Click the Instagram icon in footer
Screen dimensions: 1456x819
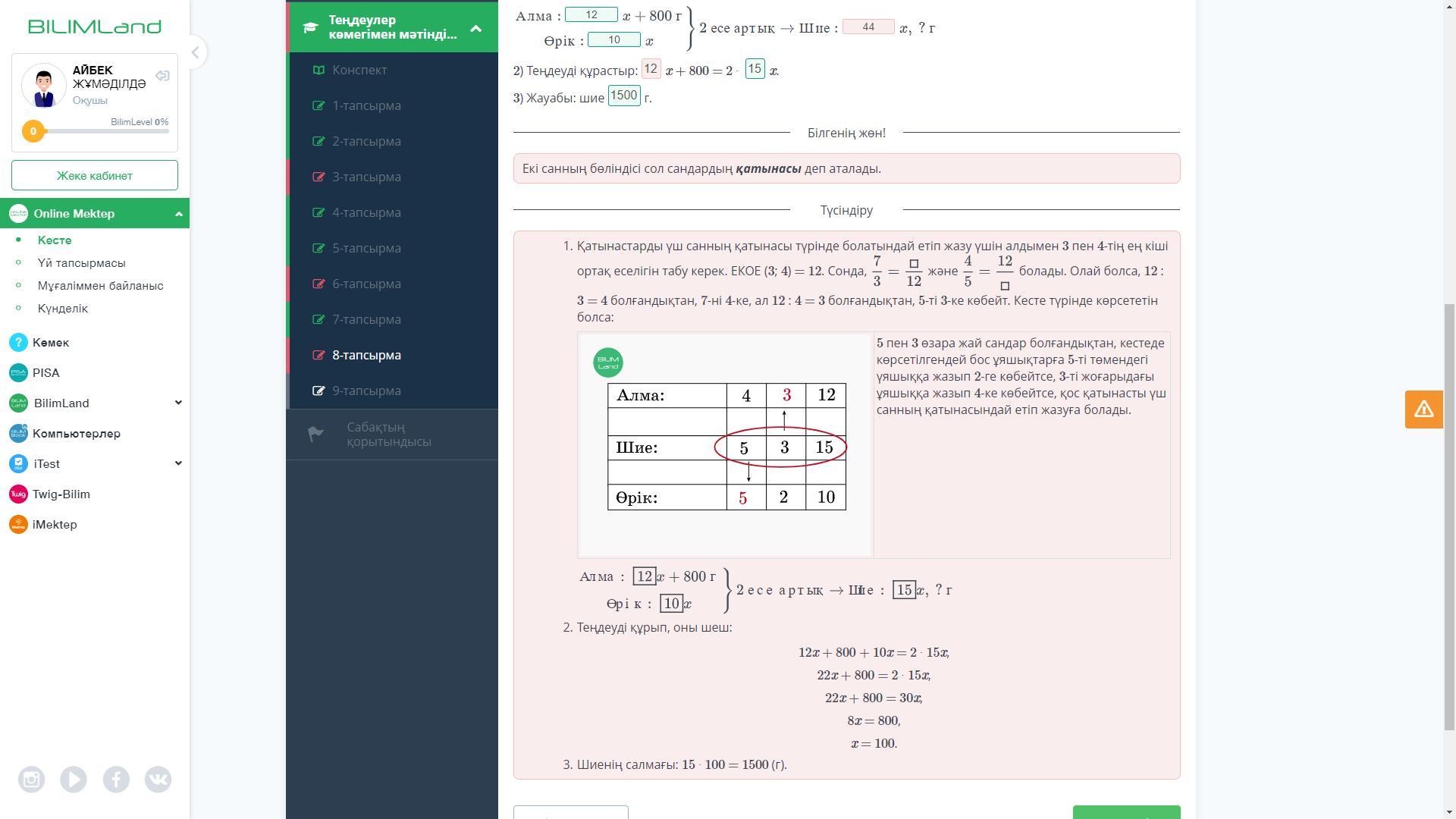click(31, 780)
